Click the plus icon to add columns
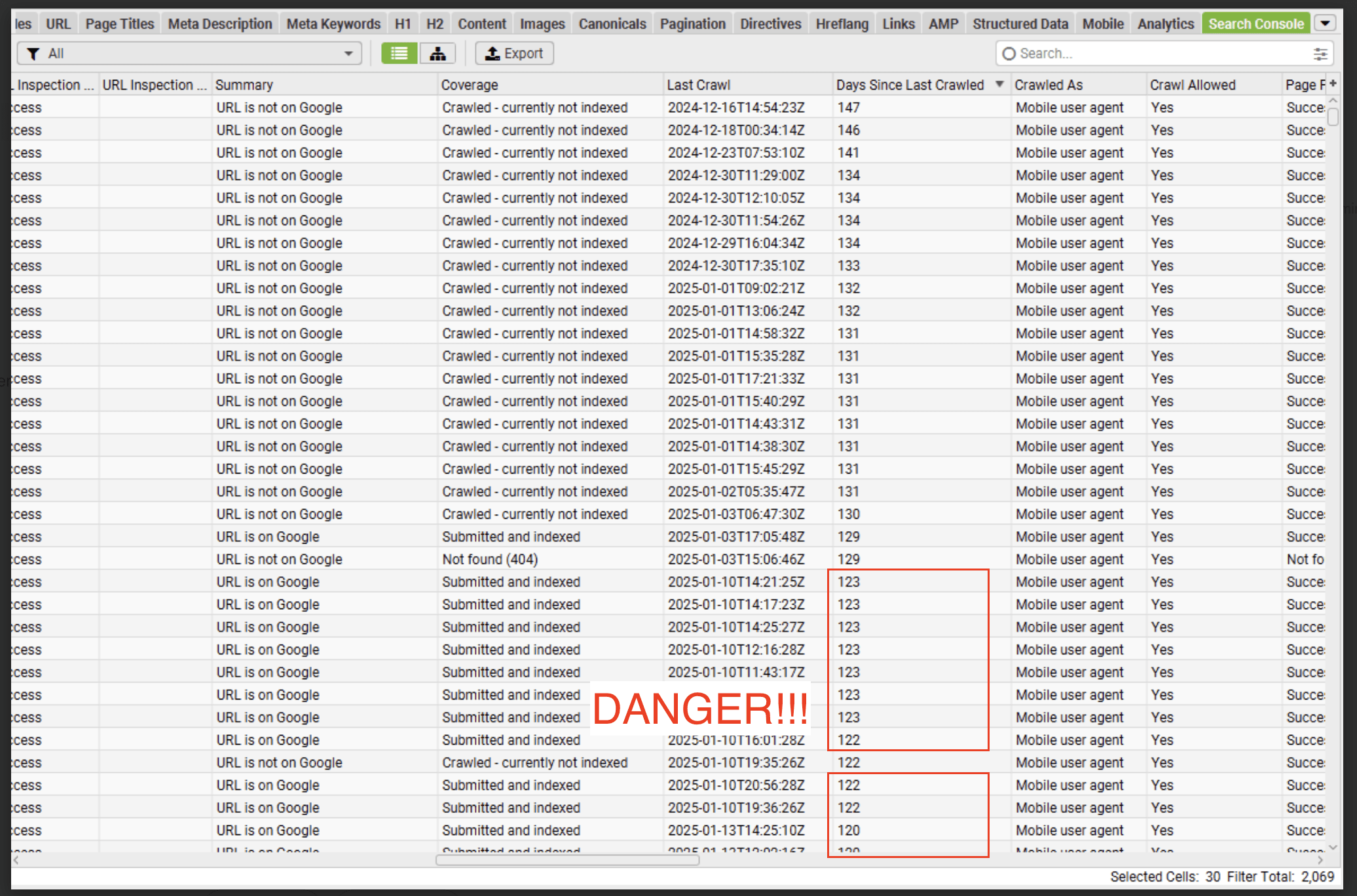The image size is (1357, 896). (x=1333, y=84)
